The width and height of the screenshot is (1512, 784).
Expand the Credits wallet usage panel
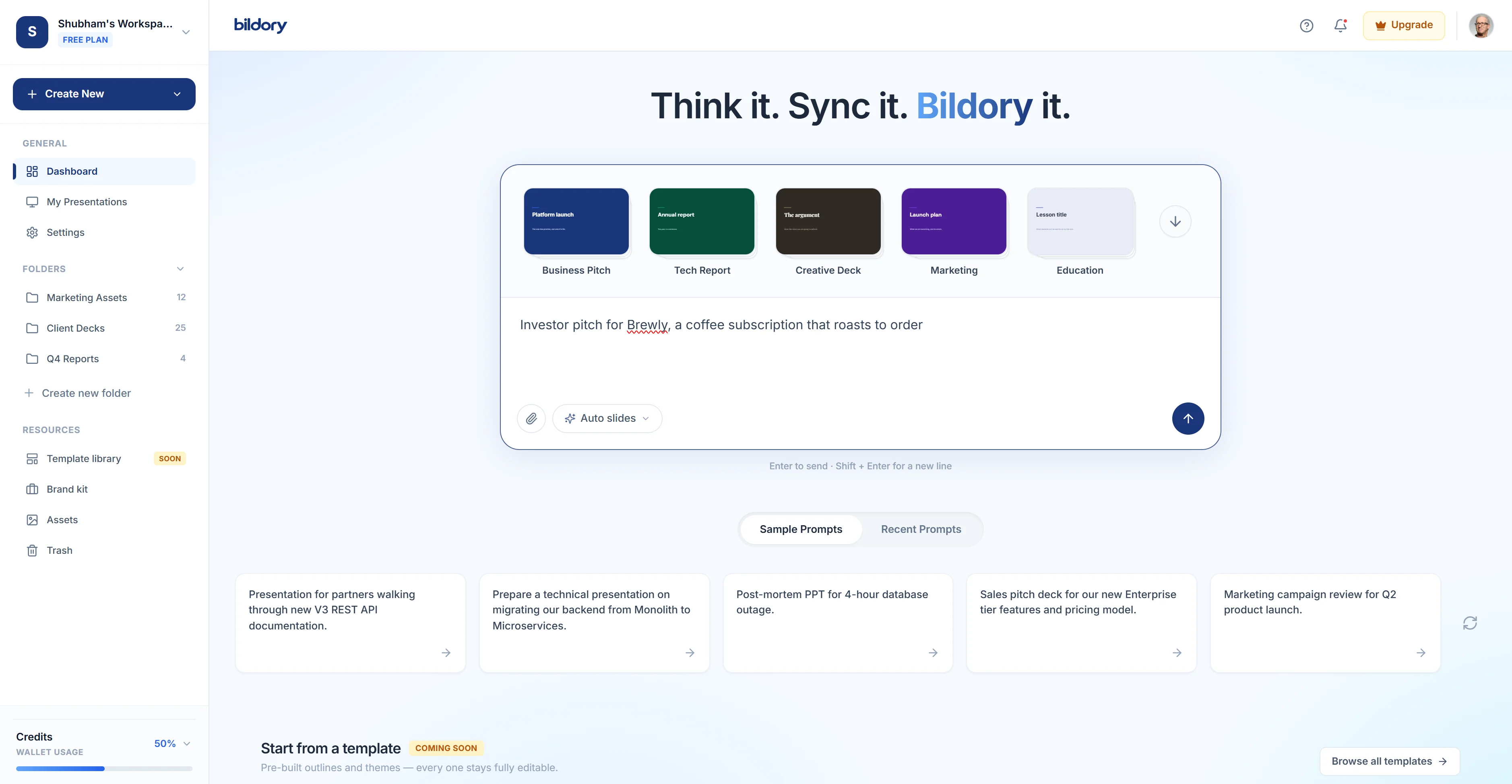click(x=187, y=743)
